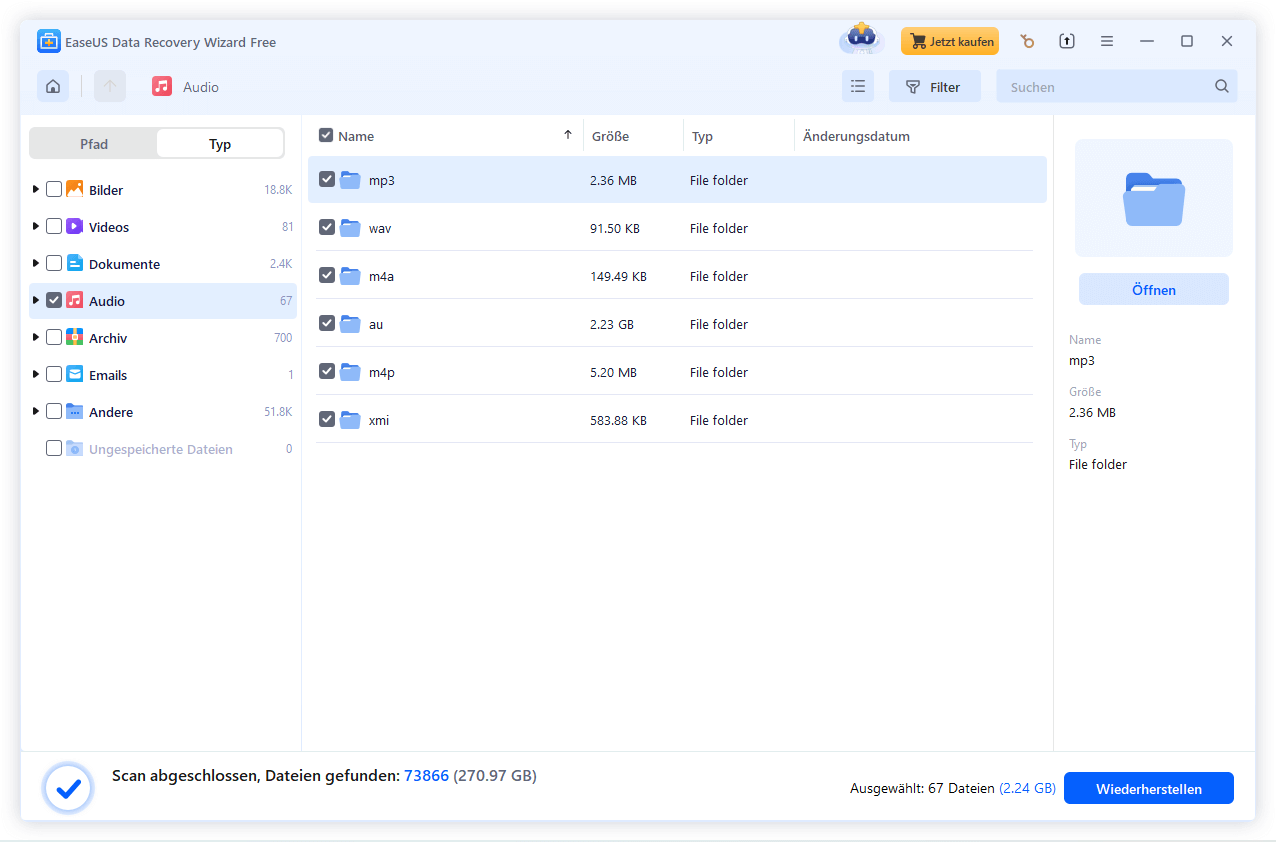Sort by the Größe column header
The image size is (1276, 842).
tap(610, 136)
